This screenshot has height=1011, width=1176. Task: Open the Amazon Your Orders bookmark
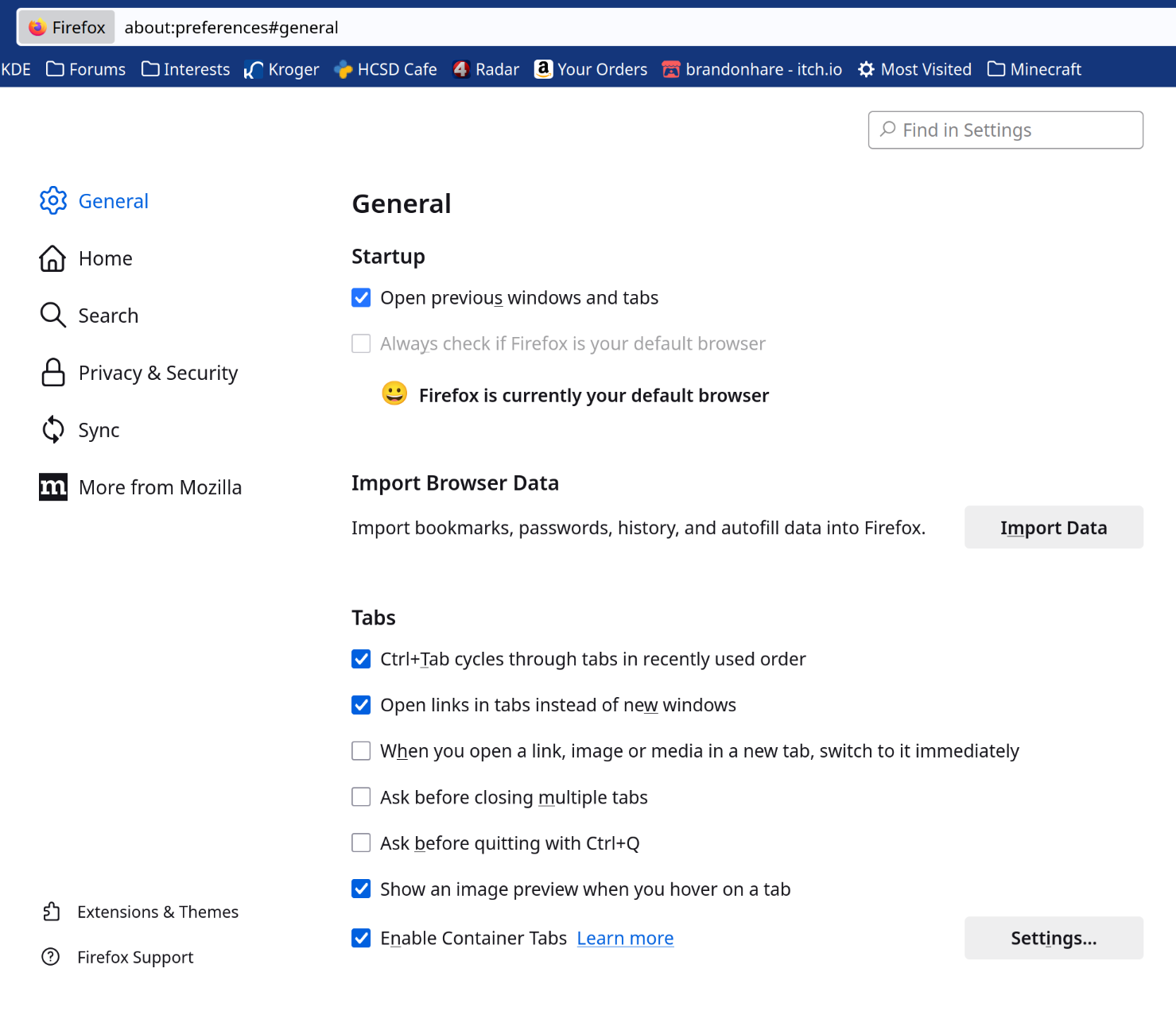[591, 69]
